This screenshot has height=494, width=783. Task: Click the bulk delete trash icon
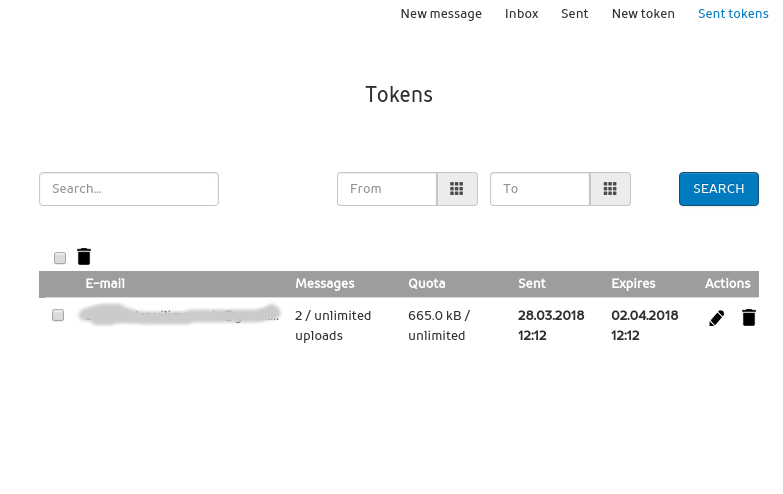tap(84, 257)
